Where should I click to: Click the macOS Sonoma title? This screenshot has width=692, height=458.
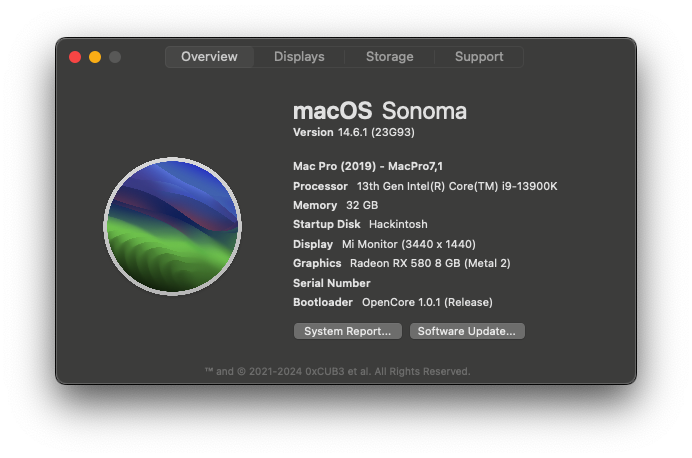380,110
